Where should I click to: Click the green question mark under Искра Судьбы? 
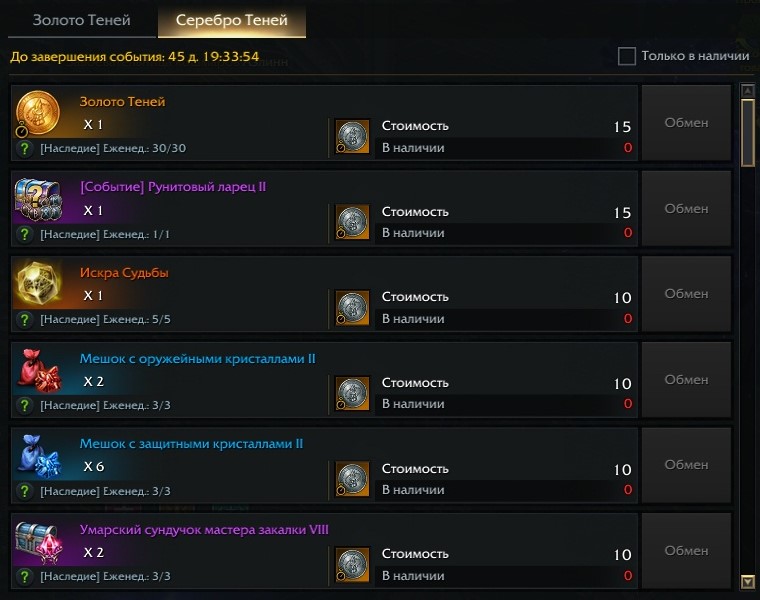tap(25, 320)
